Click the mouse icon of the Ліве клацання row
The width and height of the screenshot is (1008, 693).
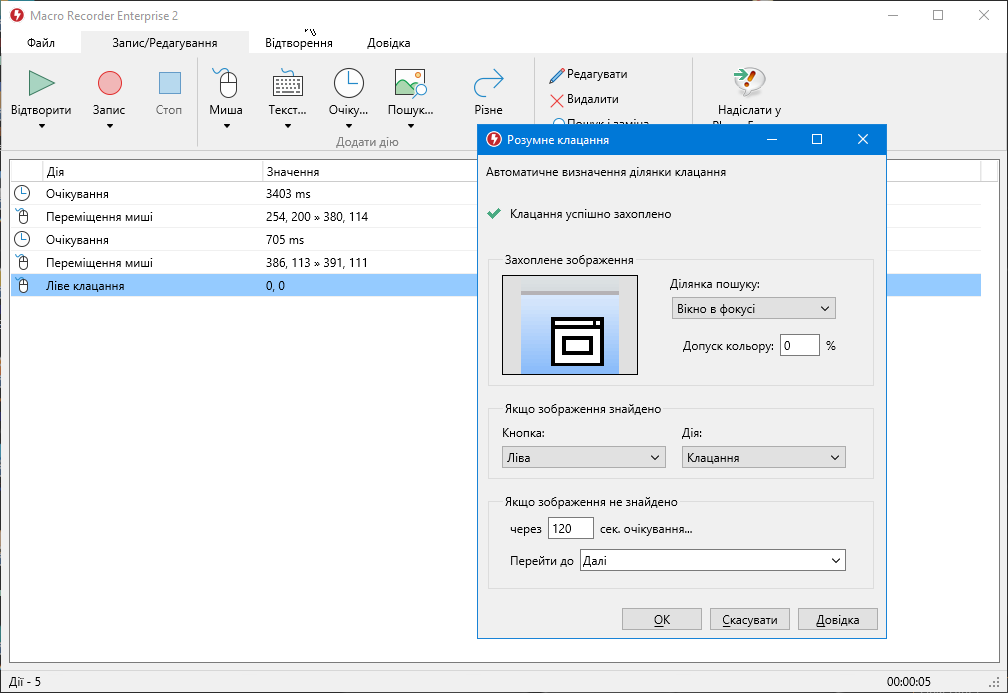22,286
